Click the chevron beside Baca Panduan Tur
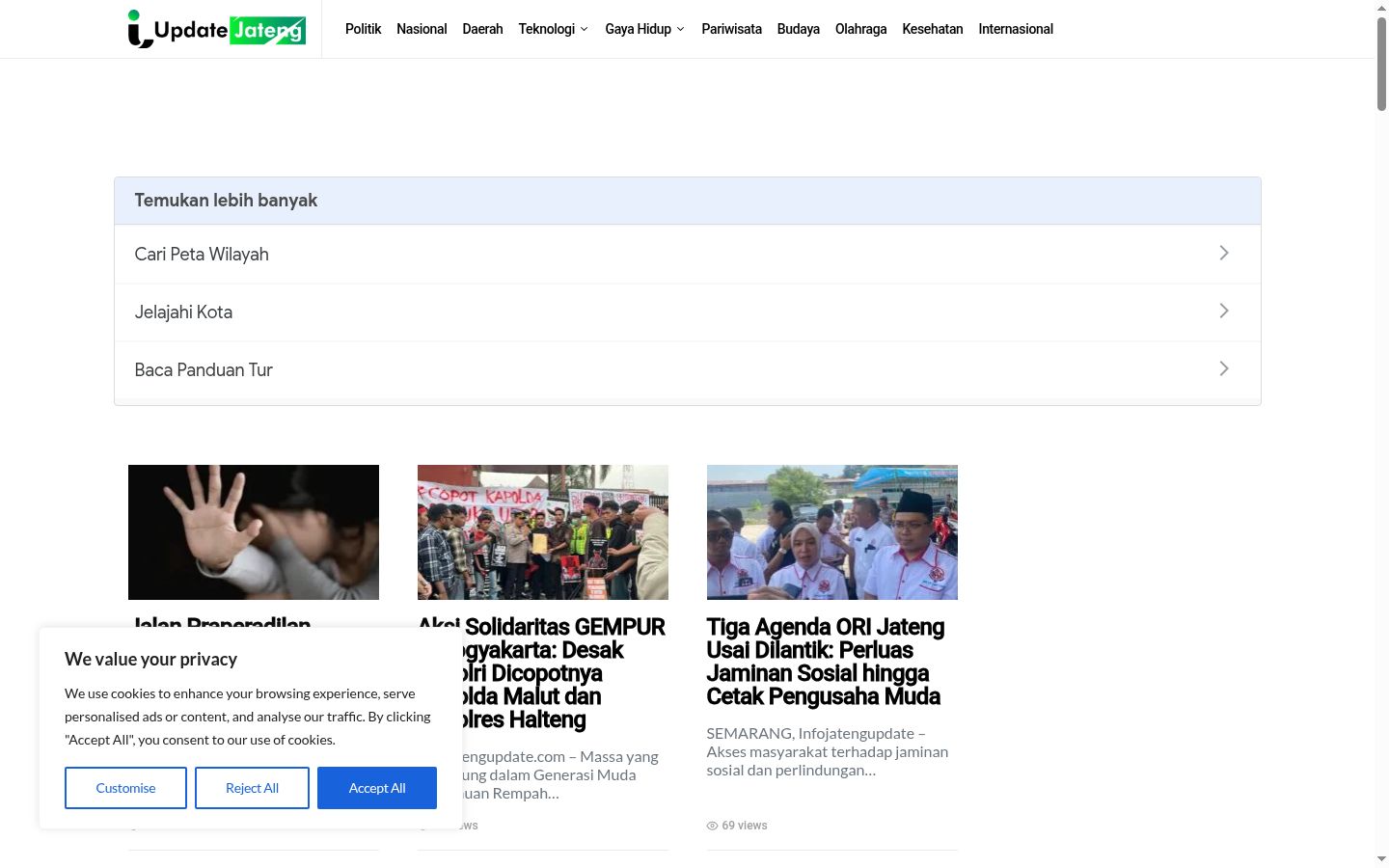This screenshot has width=1389, height=868. point(1224,368)
